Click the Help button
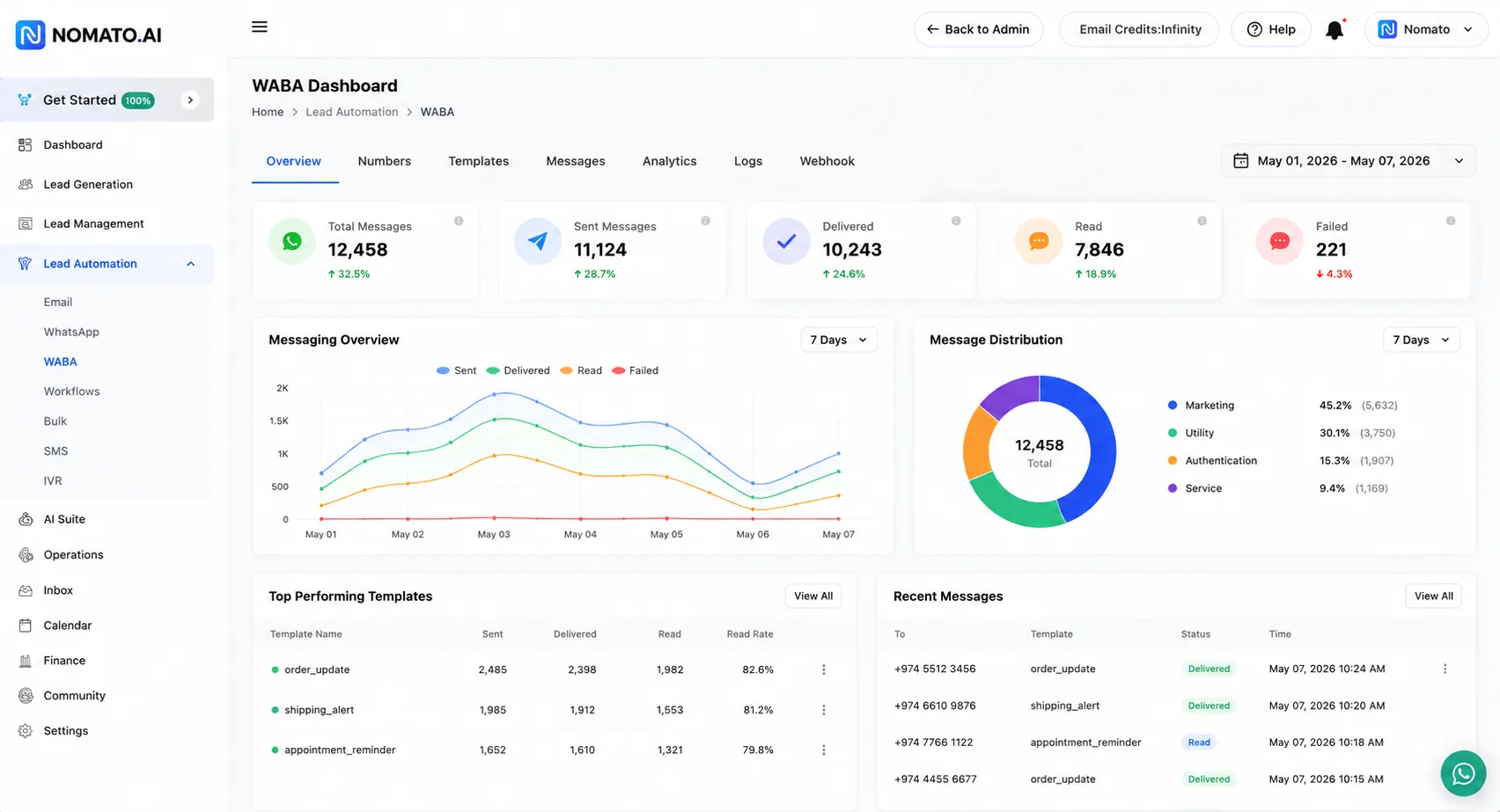Screen dimensions: 1500x812 pyautogui.click(x=1271, y=30)
